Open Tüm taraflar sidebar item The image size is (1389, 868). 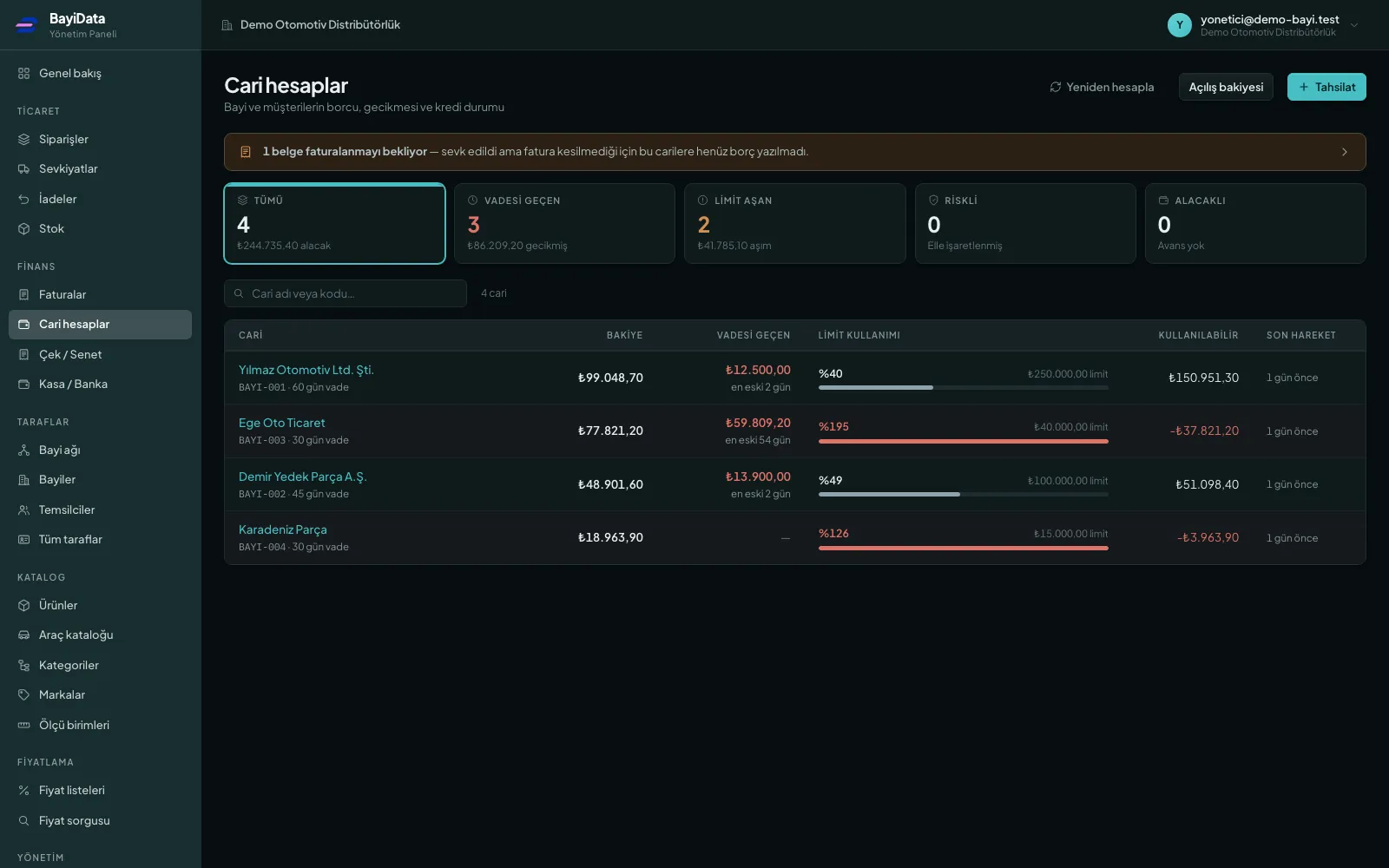(100, 540)
